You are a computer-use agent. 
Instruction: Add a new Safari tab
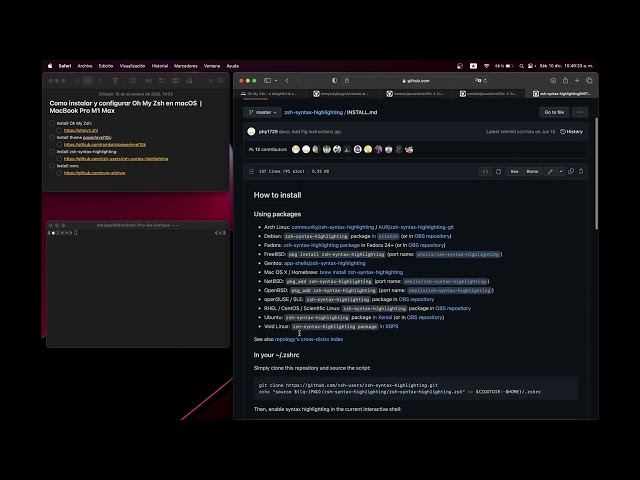(x=577, y=80)
